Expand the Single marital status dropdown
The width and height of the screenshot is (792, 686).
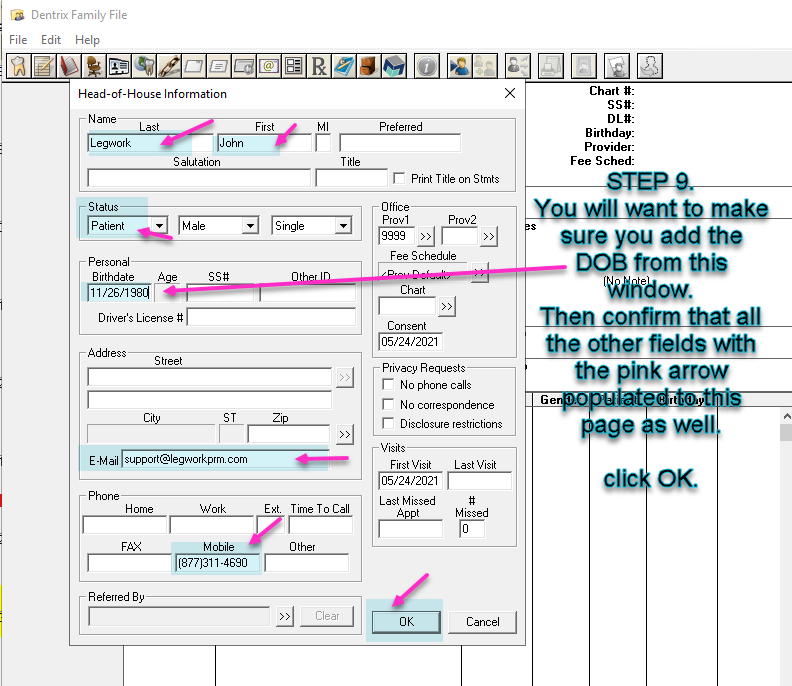[343, 226]
